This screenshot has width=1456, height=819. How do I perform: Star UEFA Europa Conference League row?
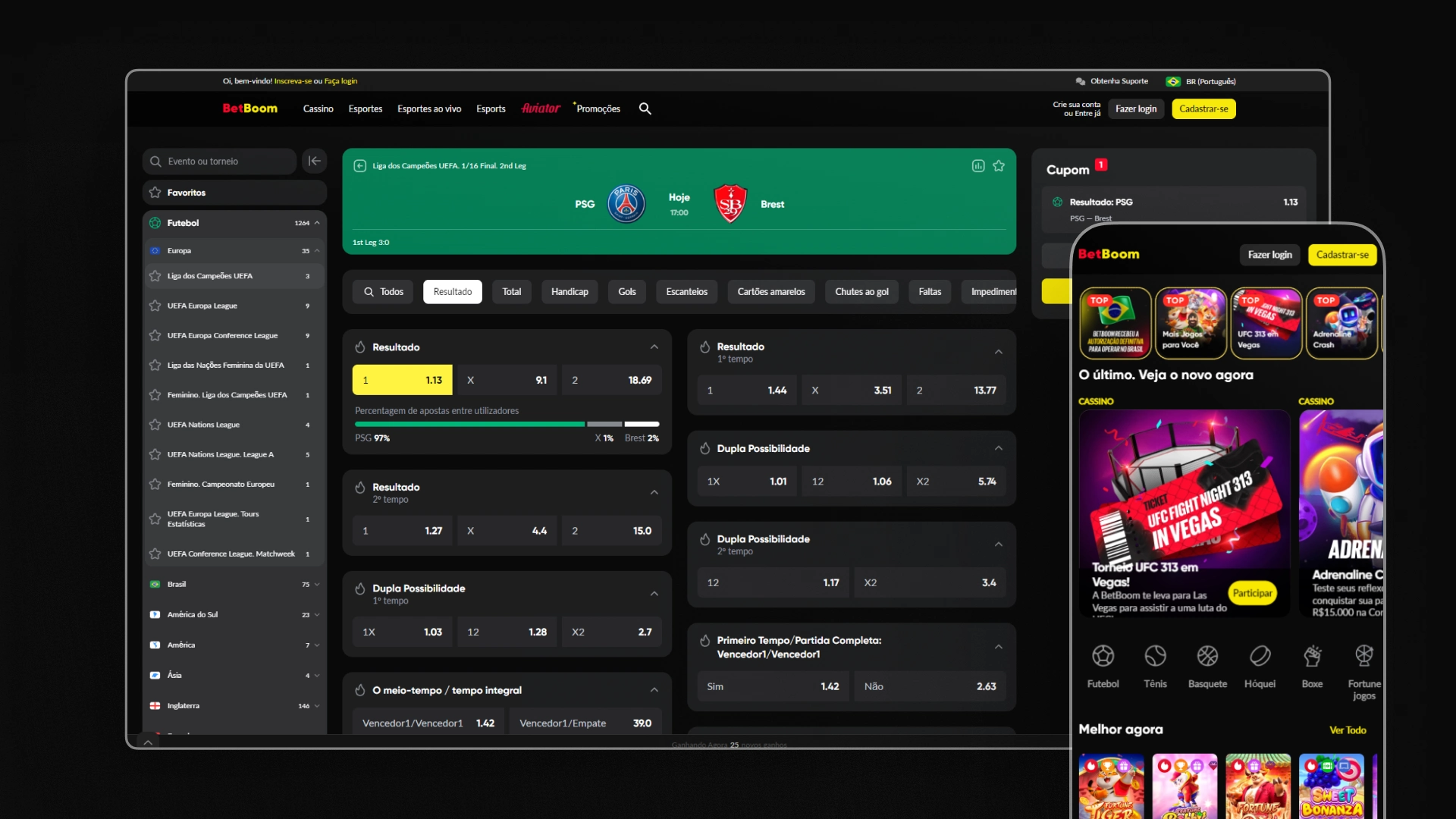pyautogui.click(x=155, y=335)
